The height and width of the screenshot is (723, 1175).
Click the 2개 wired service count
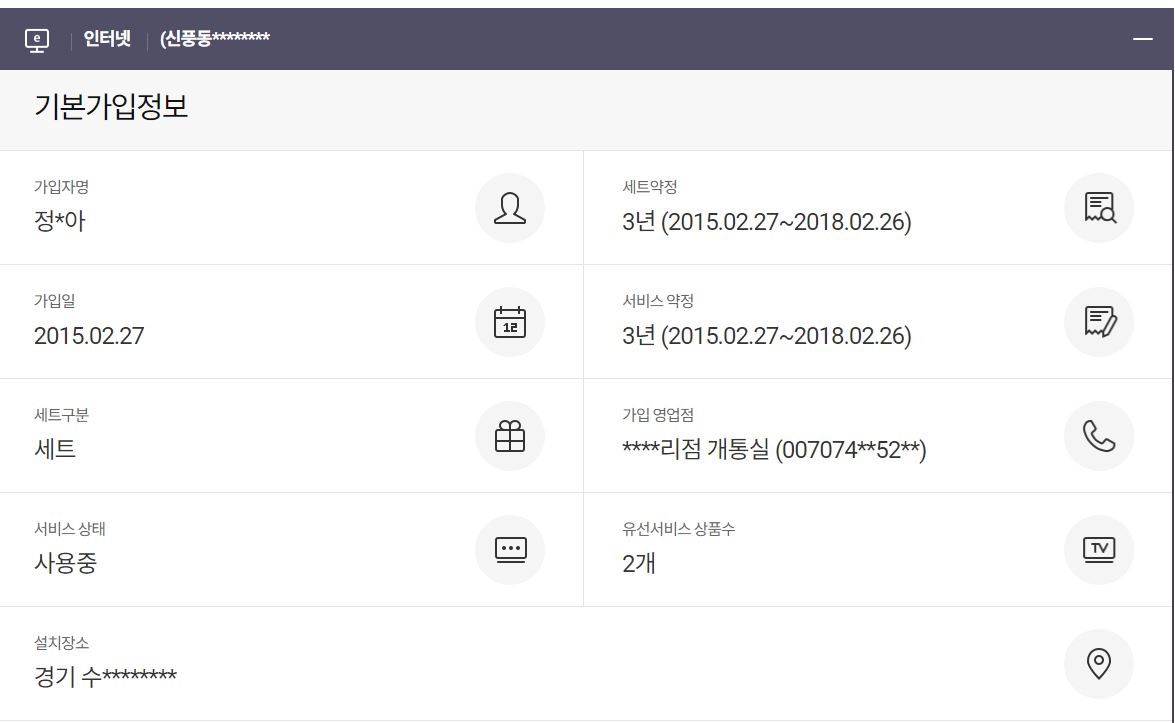[639, 564]
